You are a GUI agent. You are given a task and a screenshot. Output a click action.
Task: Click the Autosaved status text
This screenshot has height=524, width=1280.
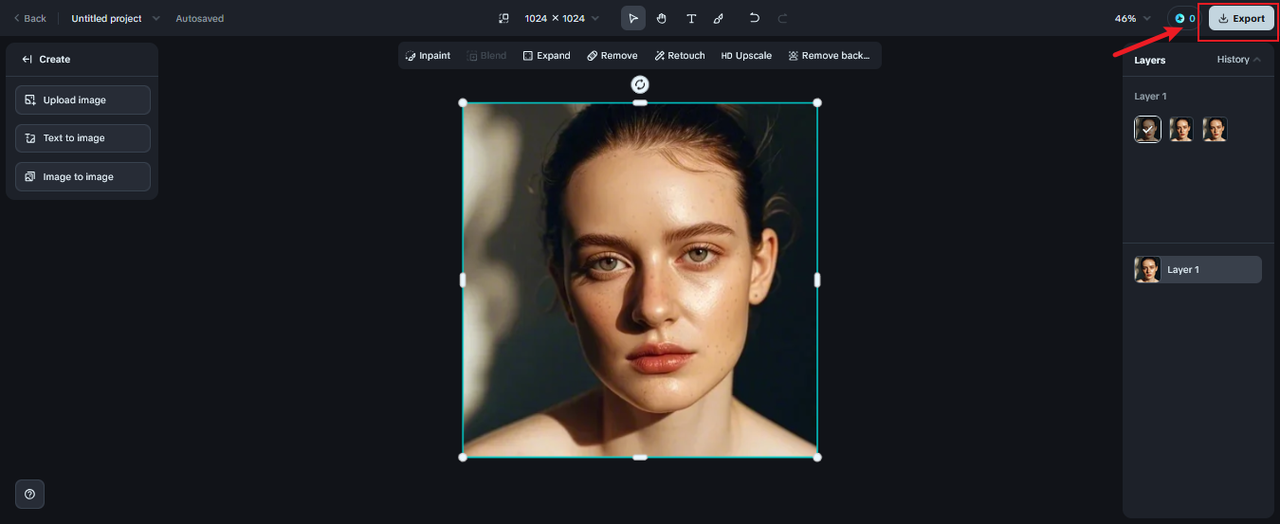[x=200, y=19]
